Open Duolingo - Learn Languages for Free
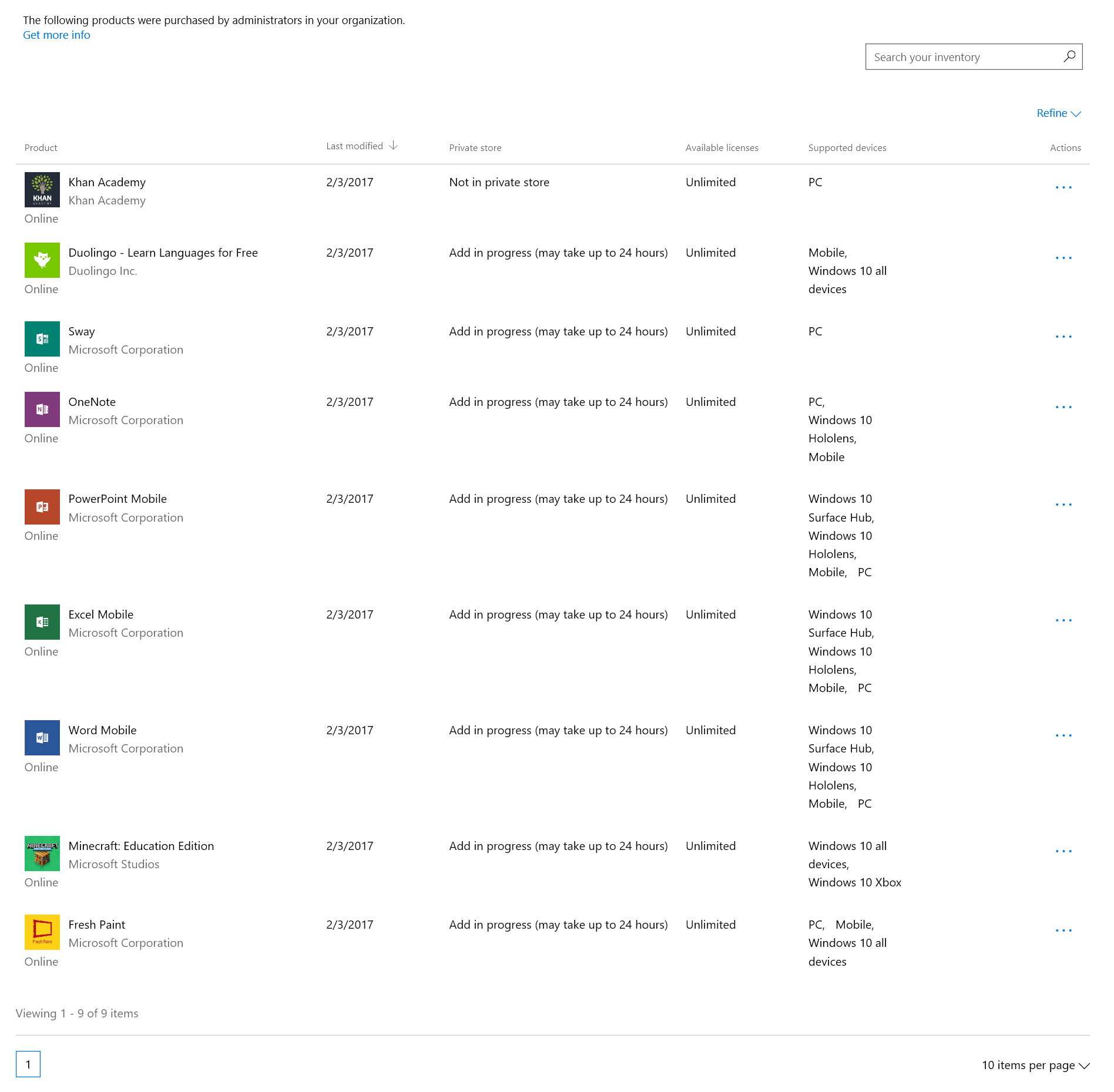The image size is (1114, 1092). pos(163,253)
